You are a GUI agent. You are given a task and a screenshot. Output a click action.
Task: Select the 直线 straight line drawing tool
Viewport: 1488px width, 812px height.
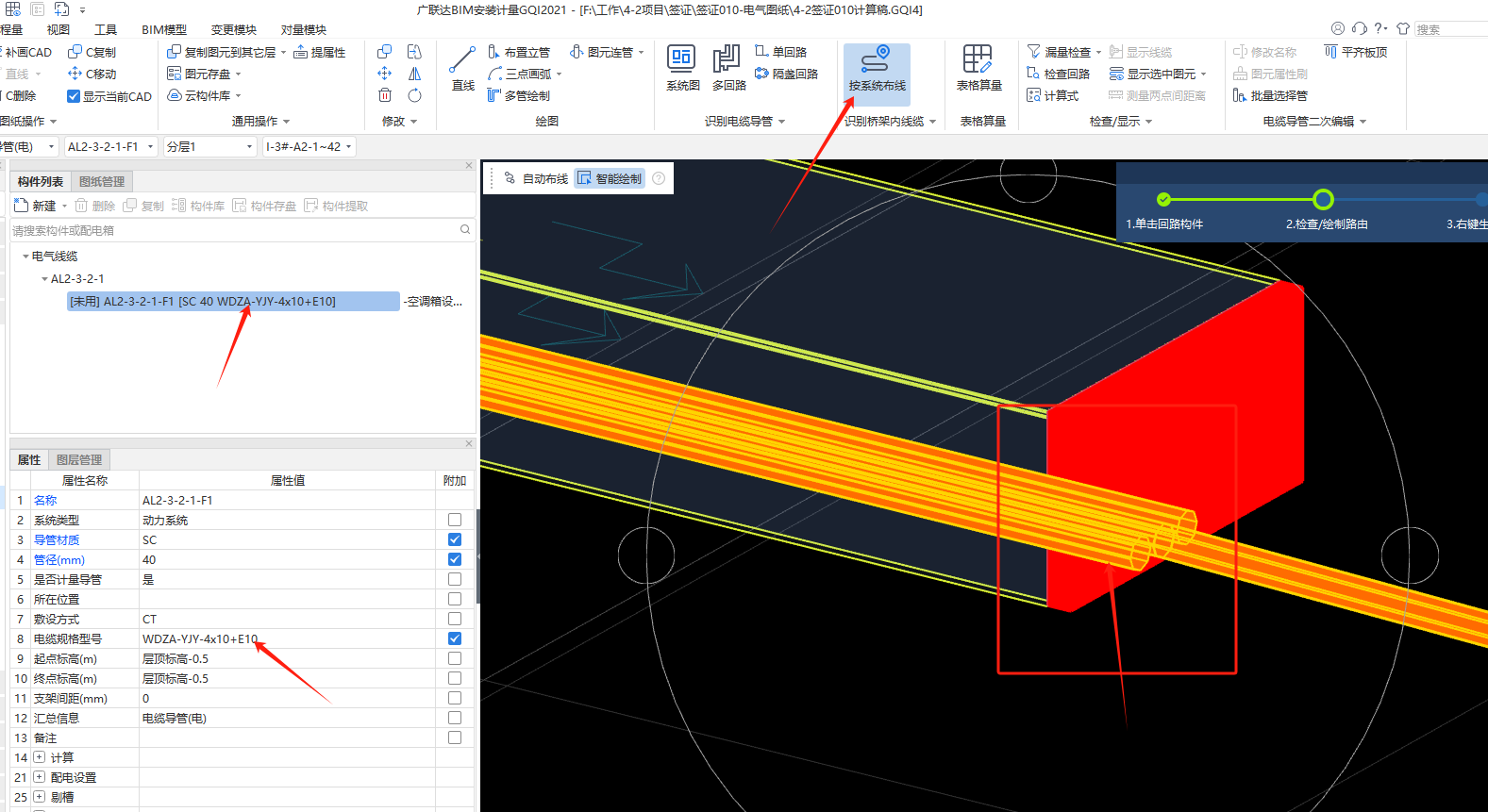462,69
